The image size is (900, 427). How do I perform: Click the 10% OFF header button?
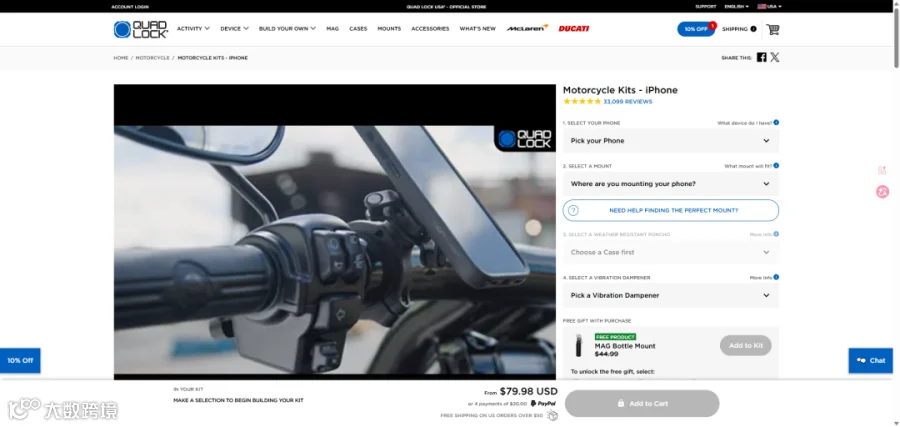tap(696, 29)
